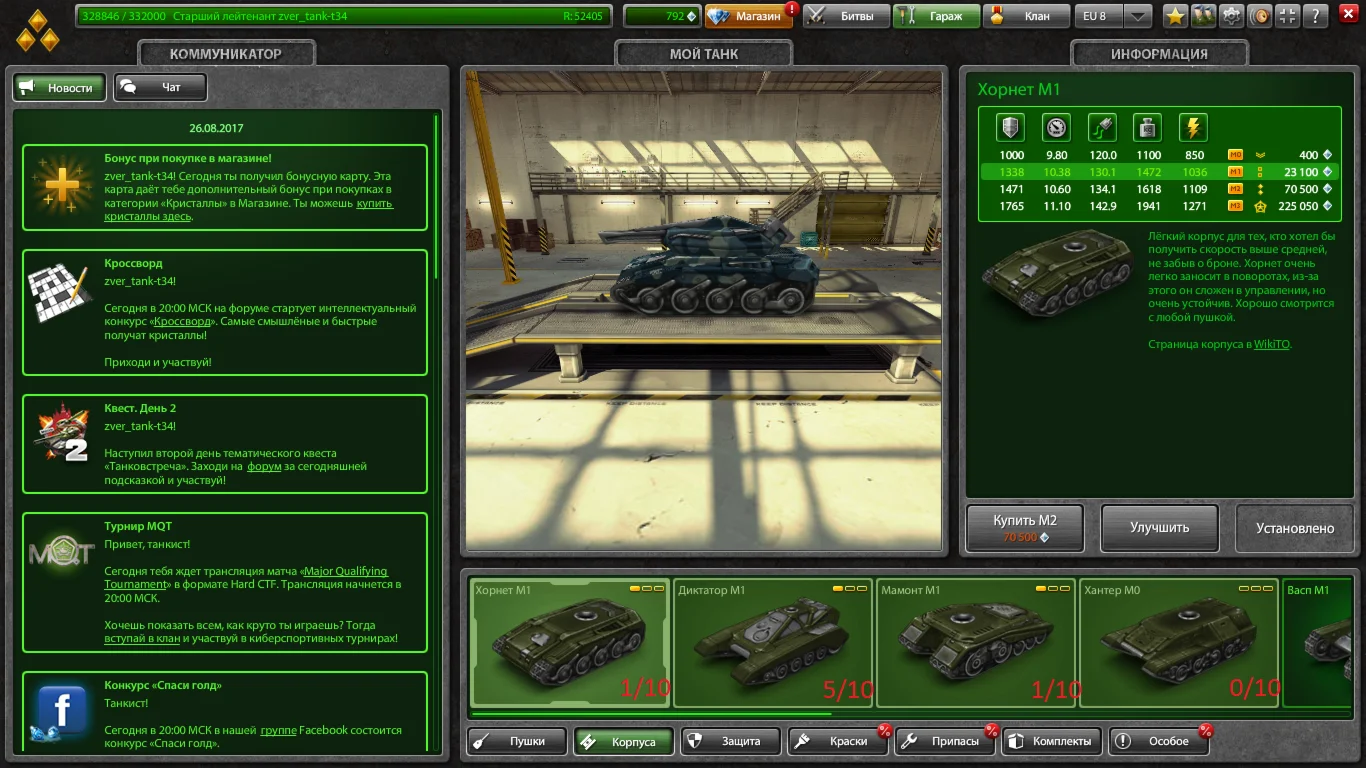The height and width of the screenshot is (768, 1366).
Task: Click the hull list horizontal scrollbar
Action: pos(650,714)
